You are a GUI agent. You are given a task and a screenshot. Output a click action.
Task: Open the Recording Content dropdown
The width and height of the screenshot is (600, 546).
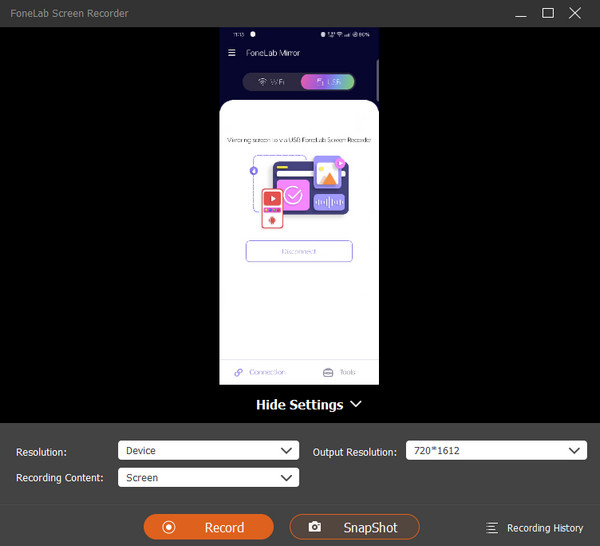(x=208, y=478)
